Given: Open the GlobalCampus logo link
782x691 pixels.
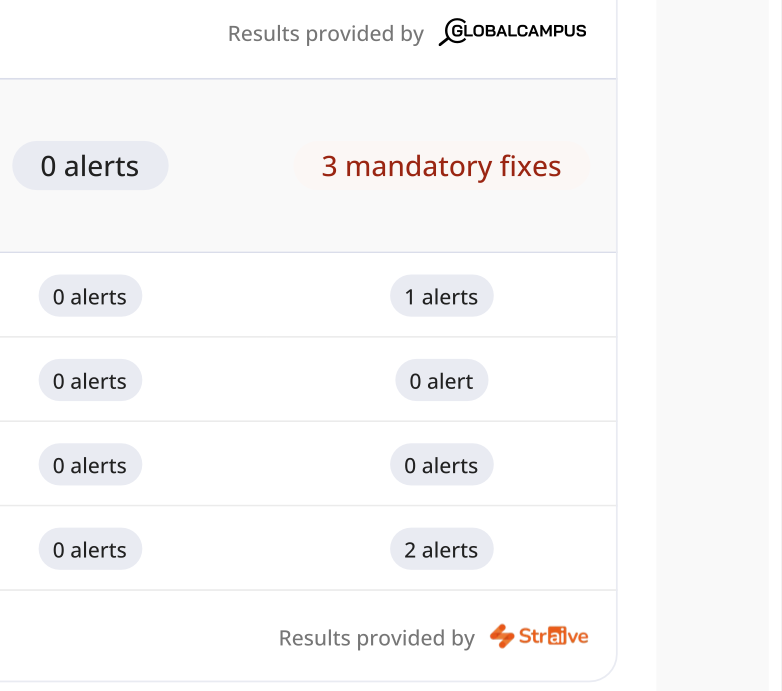Looking at the screenshot, I should (513, 32).
